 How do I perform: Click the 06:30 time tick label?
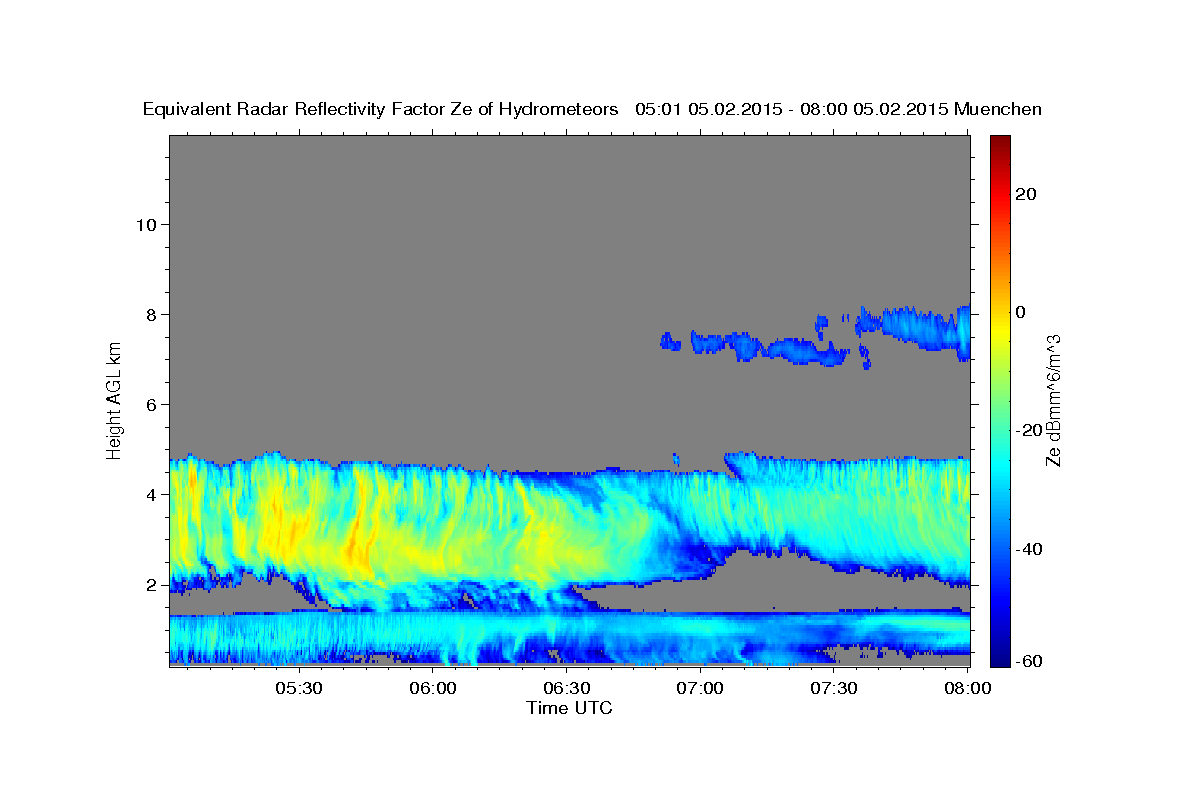pos(567,689)
